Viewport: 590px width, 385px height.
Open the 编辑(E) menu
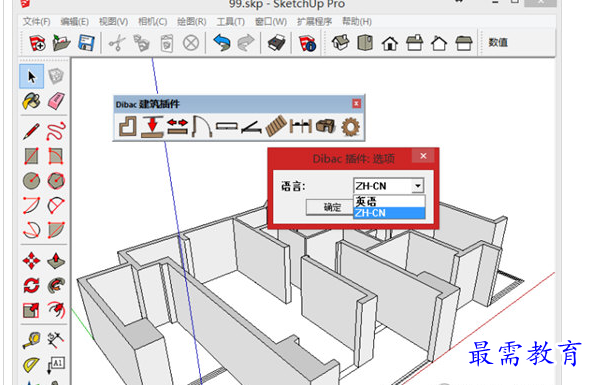pyautogui.click(x=75, y=21)
